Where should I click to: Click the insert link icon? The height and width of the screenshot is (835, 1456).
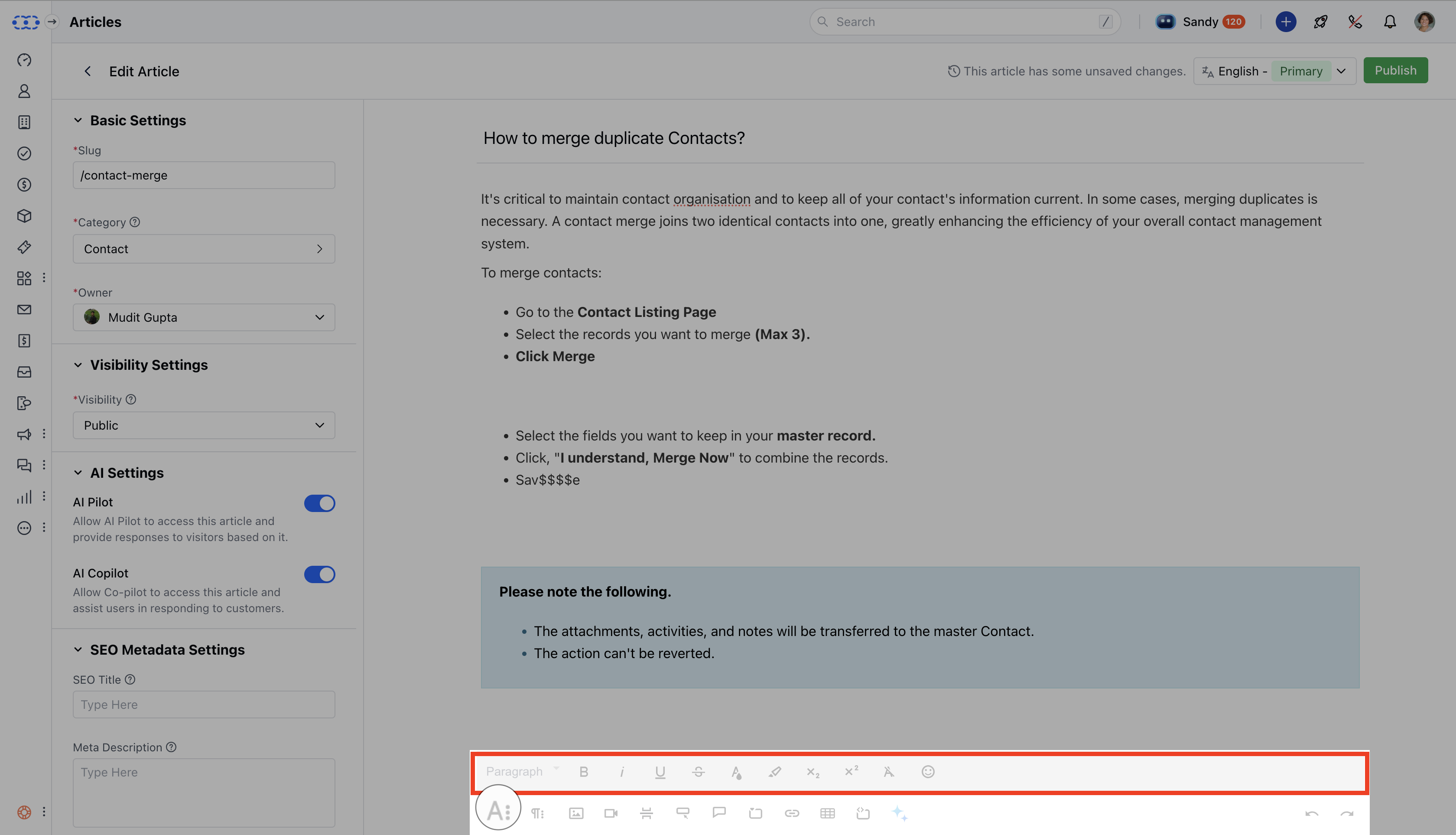[x=792, y=813]
